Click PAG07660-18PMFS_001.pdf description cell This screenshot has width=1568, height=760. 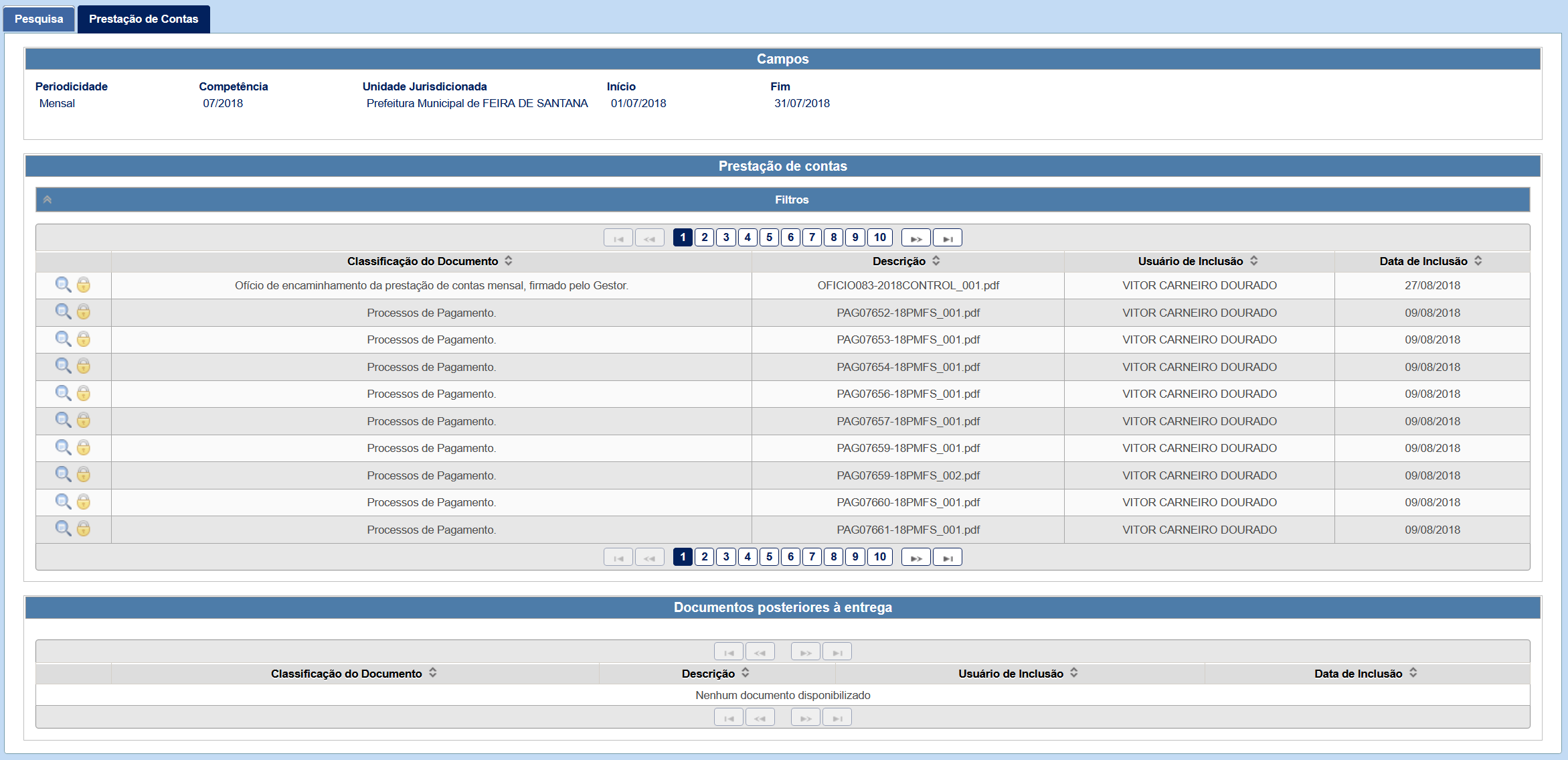(x=907, y=502)
